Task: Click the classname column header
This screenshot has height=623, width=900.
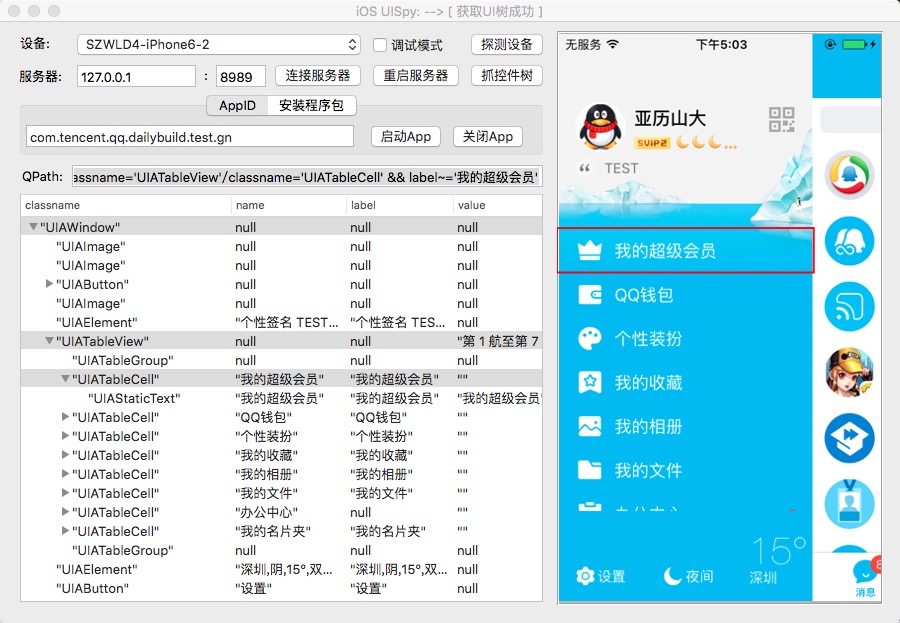Action: pyautogui.click(x=126, y=205)
